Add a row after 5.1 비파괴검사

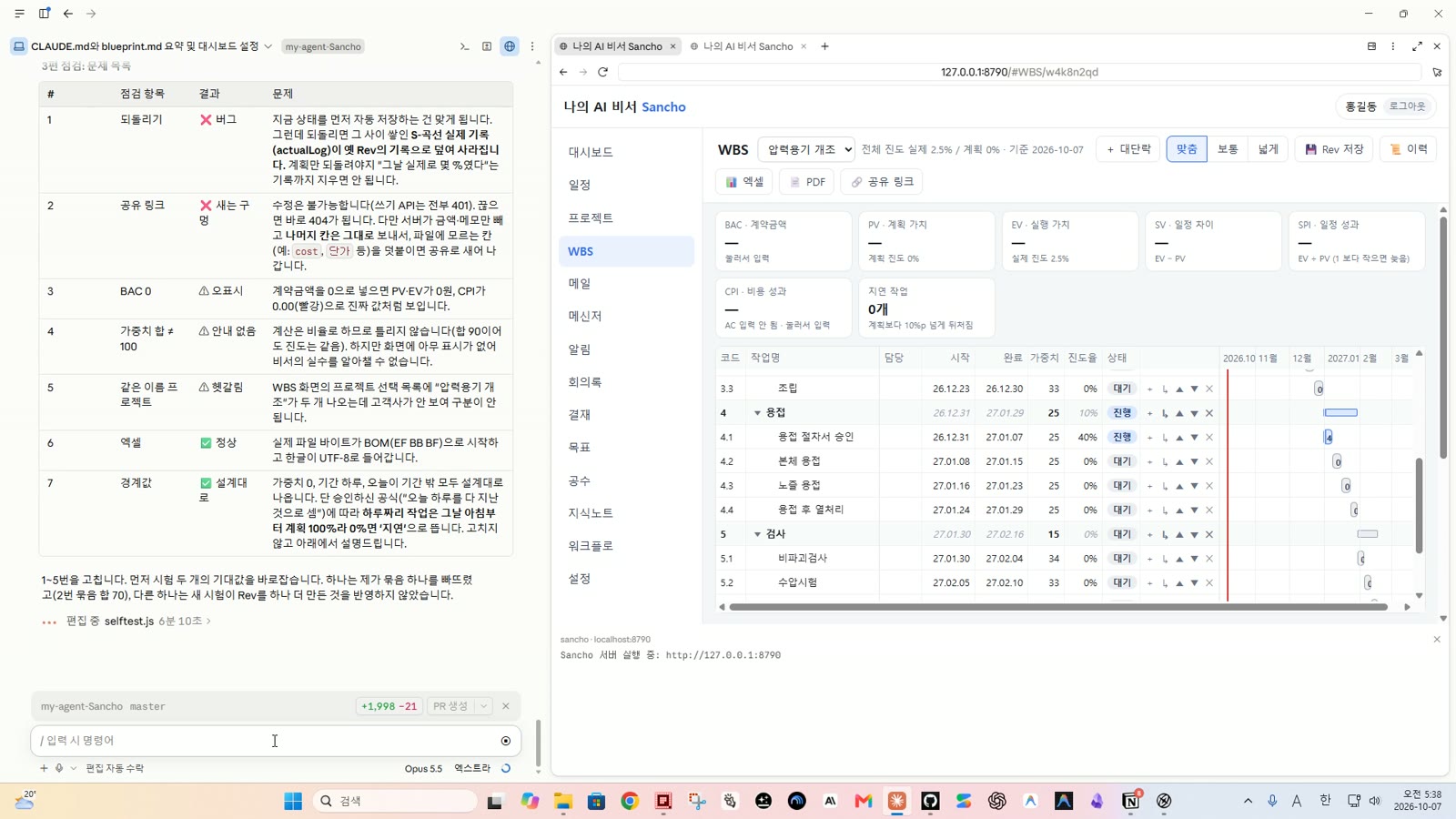1149,559
